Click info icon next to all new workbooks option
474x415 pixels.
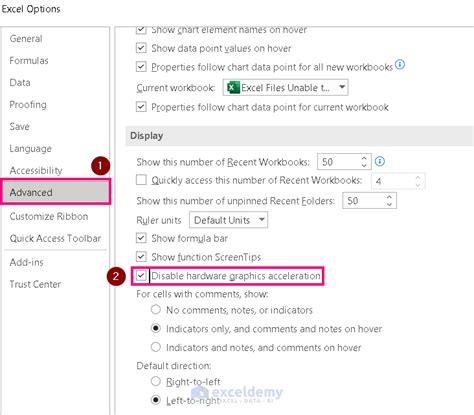pyautogui.click(x=400, y=64)
